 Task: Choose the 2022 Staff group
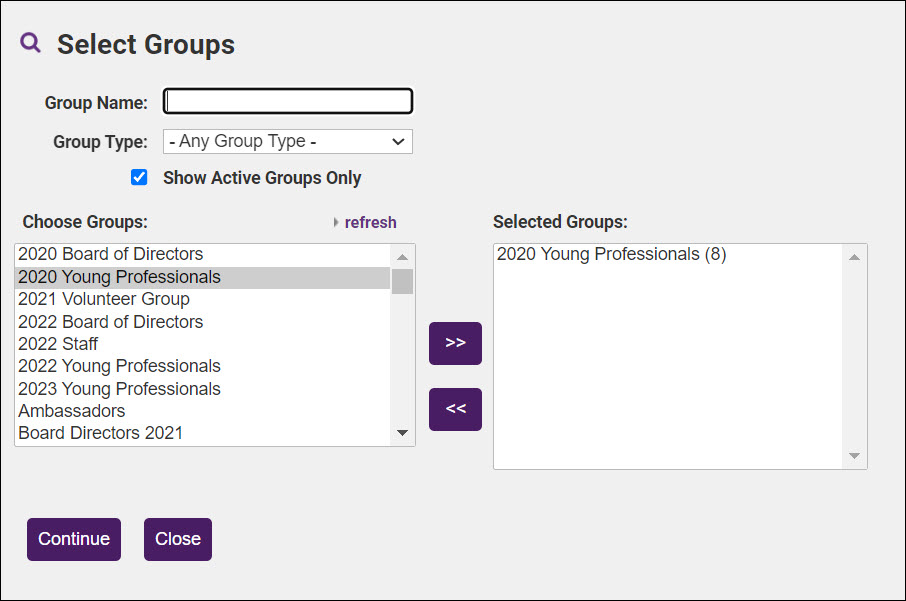click(58, 344)
